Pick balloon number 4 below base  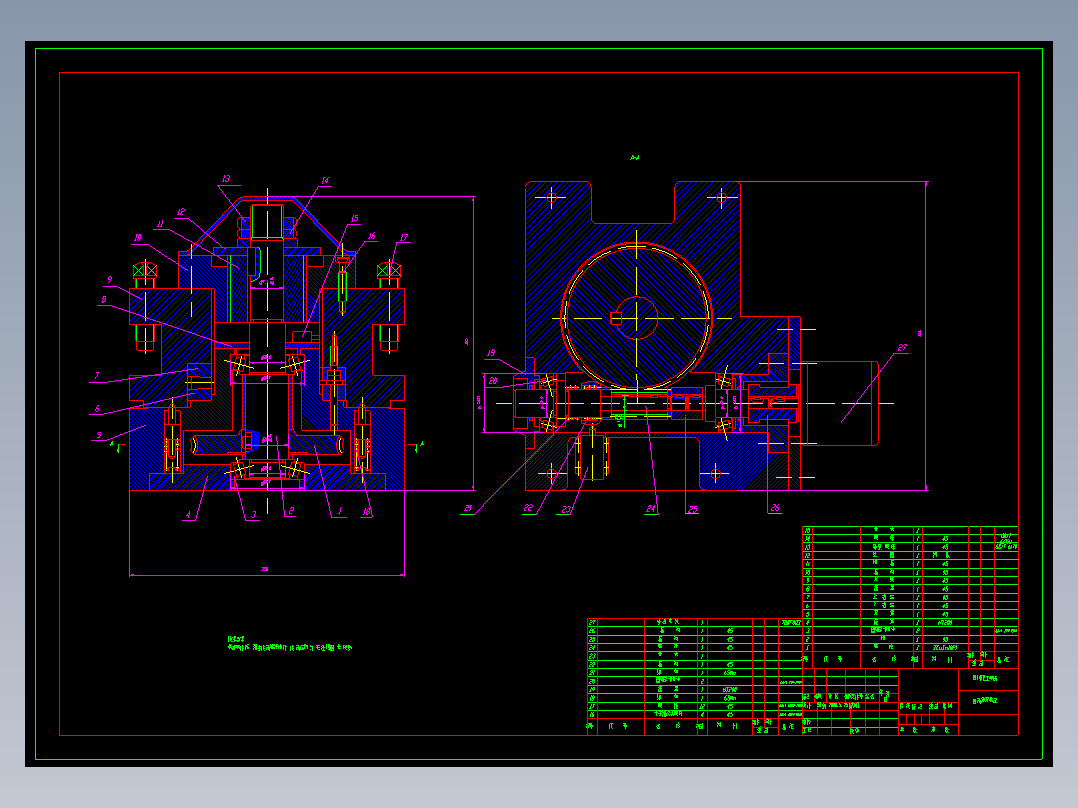coord(188,514)
